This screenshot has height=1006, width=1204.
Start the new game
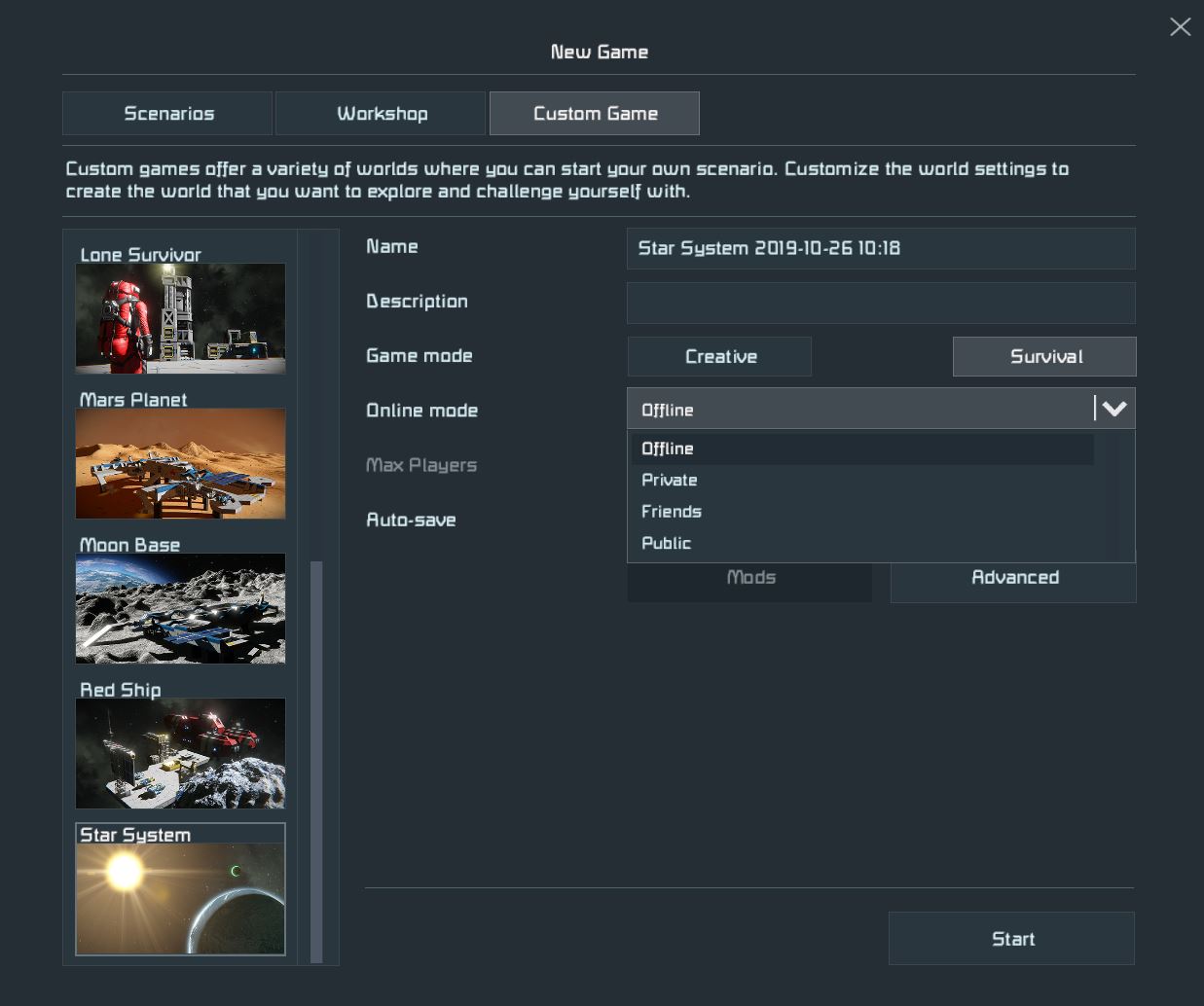(x=1011, y=938)
